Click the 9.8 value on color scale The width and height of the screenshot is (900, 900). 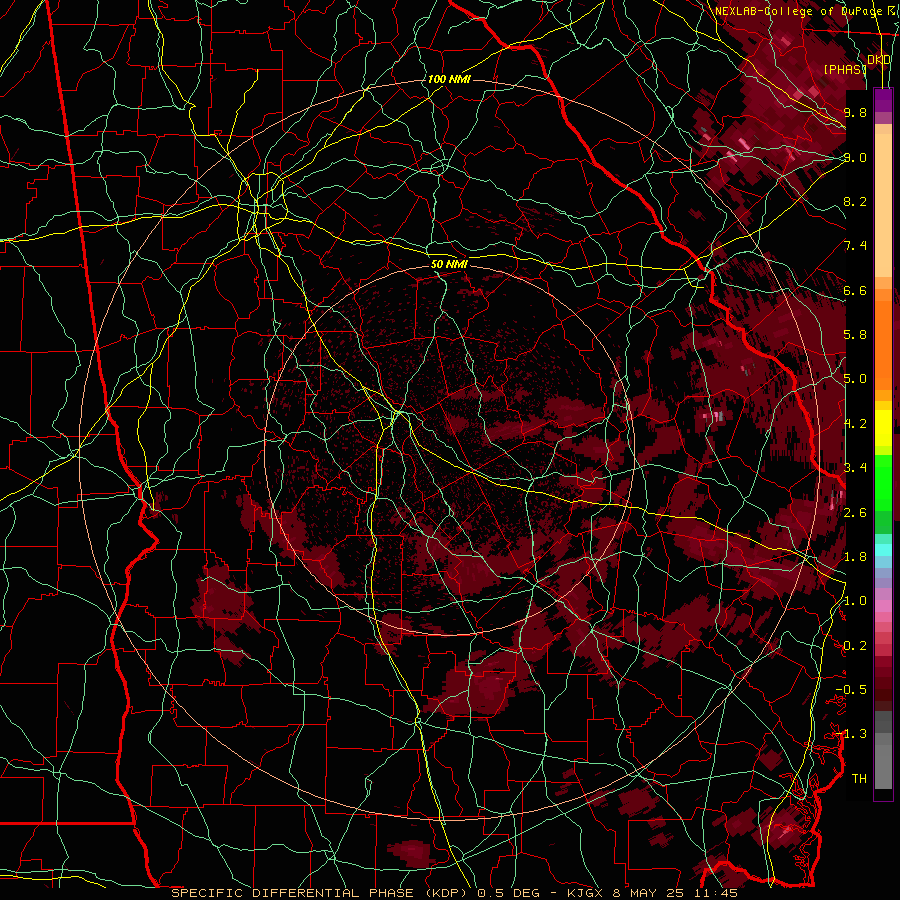[855, 112]
